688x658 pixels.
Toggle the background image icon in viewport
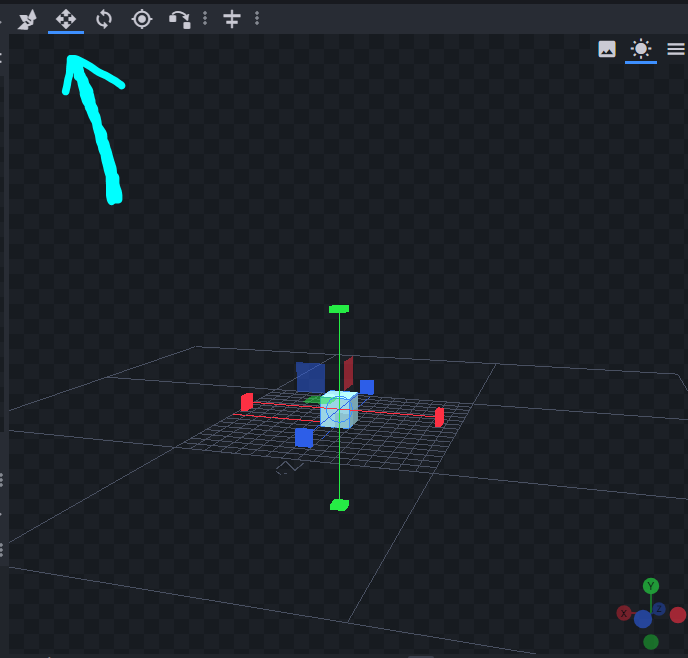(x=607, y=49)
